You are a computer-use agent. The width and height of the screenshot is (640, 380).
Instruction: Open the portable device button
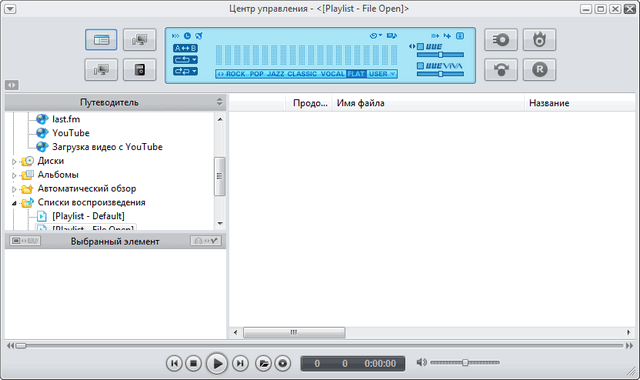point(140,69)
